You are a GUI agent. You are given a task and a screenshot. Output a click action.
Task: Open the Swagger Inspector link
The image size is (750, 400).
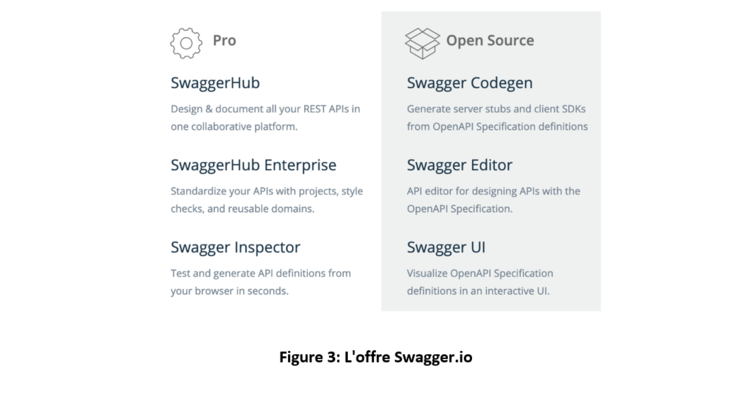click(235, 247)
